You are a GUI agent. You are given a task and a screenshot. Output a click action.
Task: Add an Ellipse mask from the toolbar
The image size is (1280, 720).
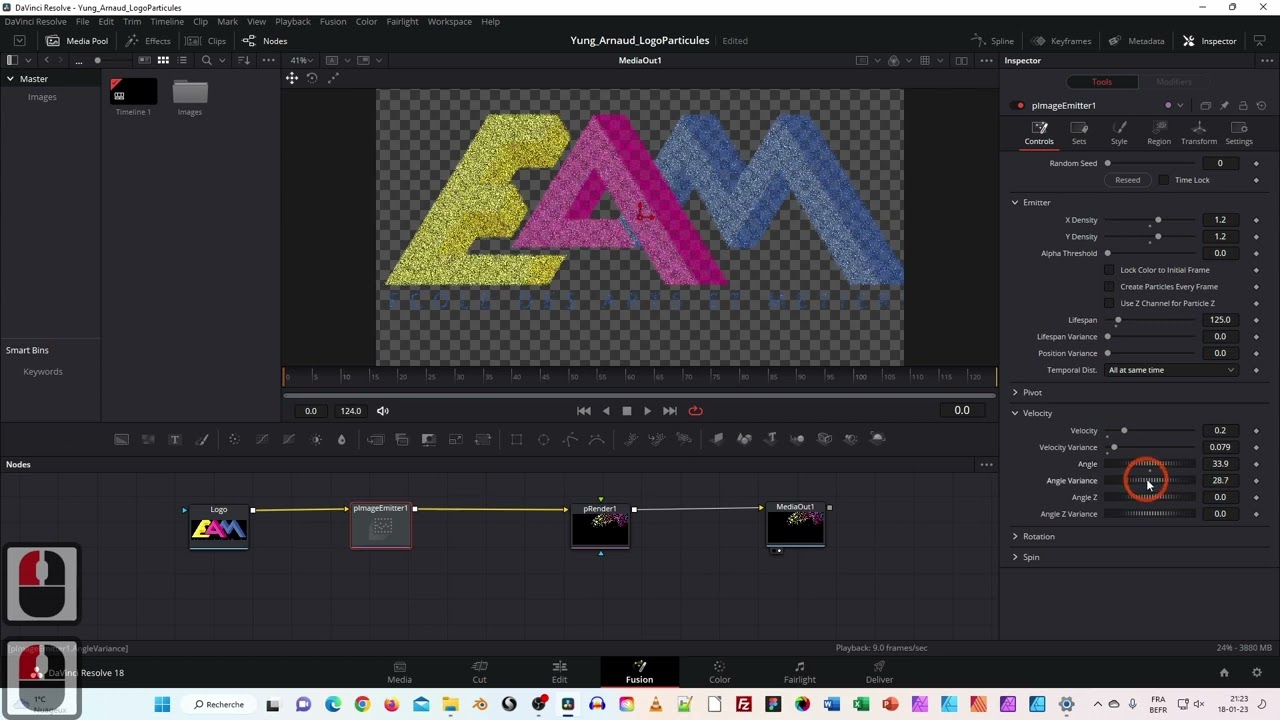[544, 439]
